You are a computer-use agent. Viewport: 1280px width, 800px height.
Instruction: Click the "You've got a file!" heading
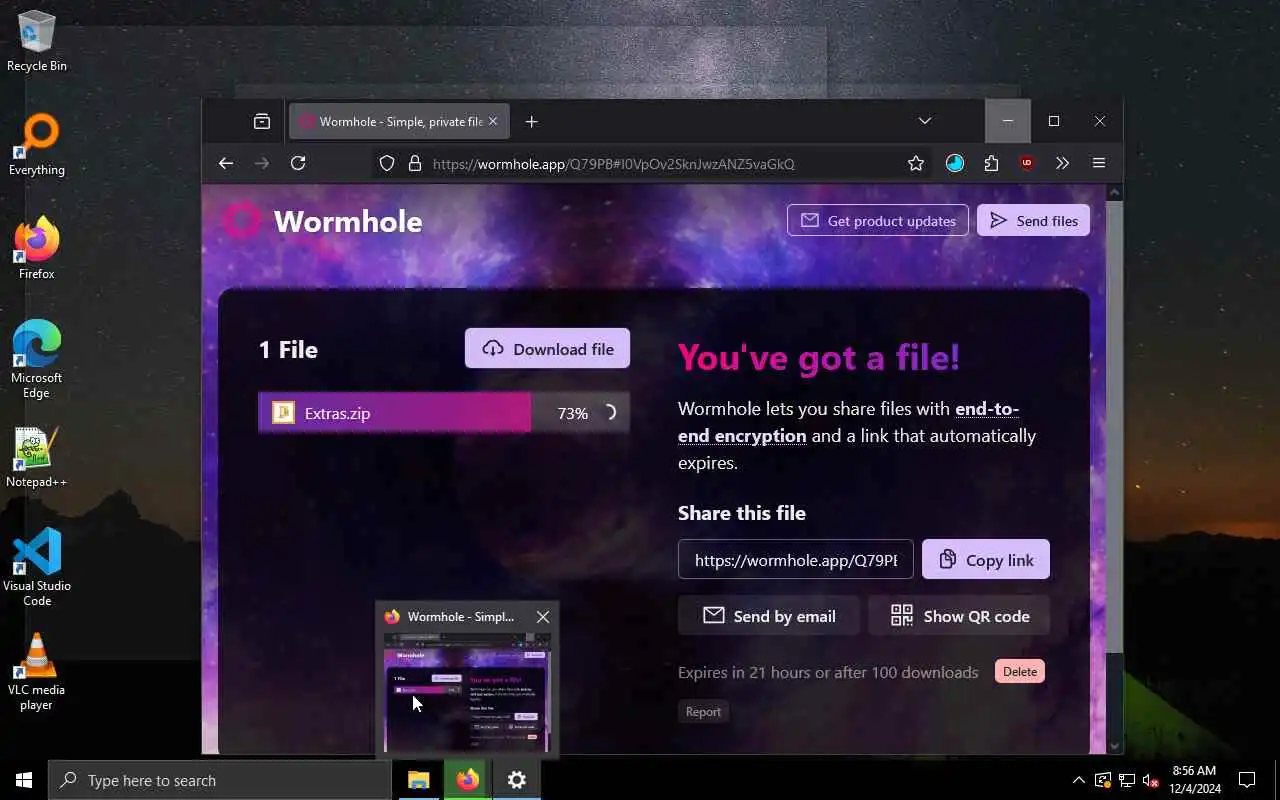(819, 356)
